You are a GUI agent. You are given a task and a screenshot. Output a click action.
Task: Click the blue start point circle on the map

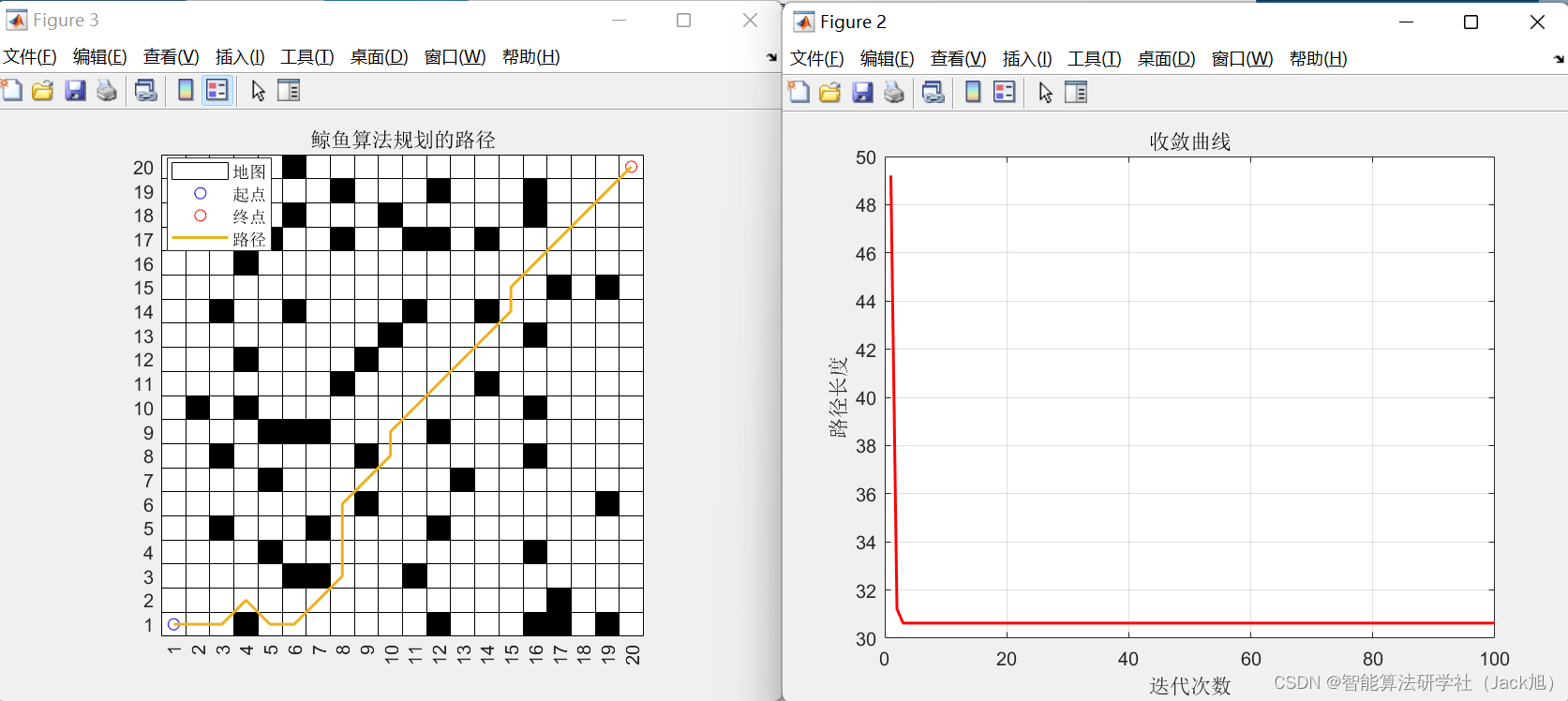[x=173, y=624]
